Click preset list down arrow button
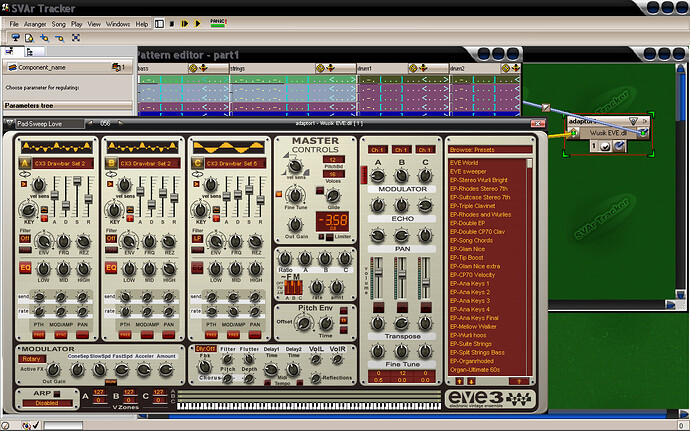Image resolution: width=690 pixels, height=431 pixels. [470, 381]
